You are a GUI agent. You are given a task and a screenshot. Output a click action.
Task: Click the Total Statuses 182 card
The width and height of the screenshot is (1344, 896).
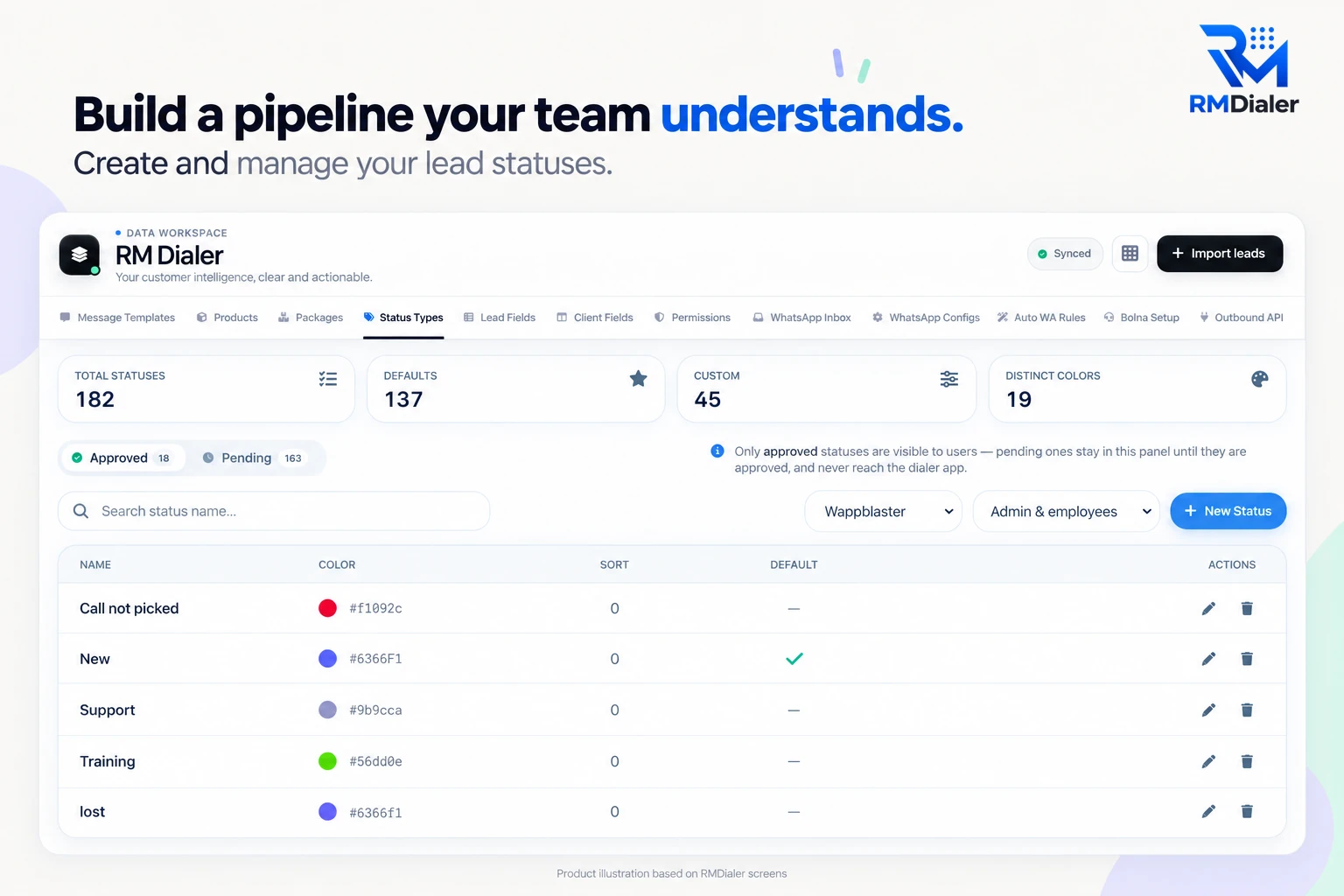pyautogui.click(x=206, y=388)
